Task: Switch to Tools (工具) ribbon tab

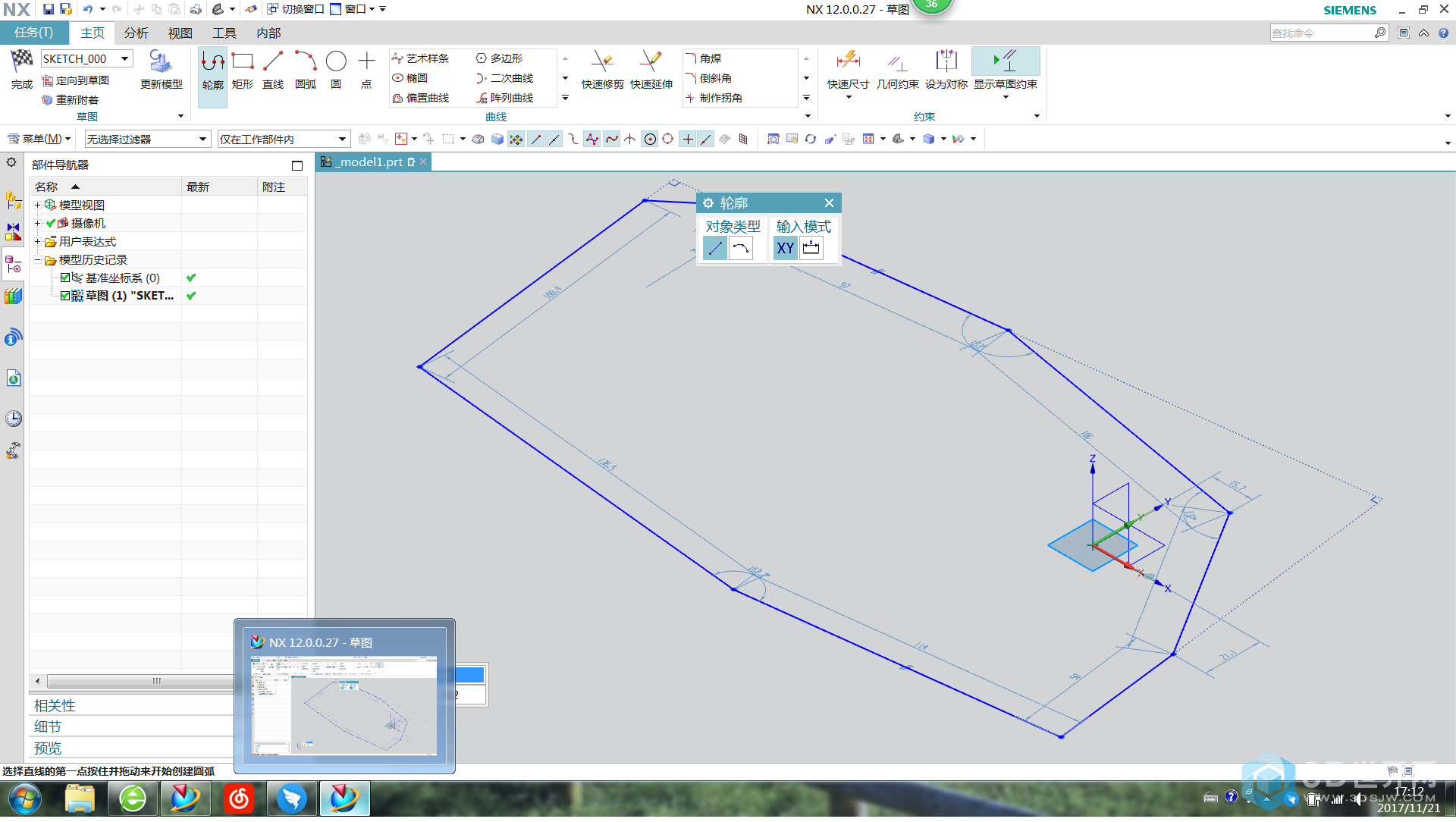Action: click(x=224, y=33)
